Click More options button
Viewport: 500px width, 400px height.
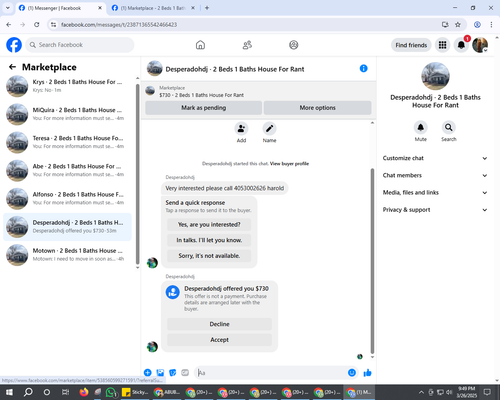(x=317, y=108)
